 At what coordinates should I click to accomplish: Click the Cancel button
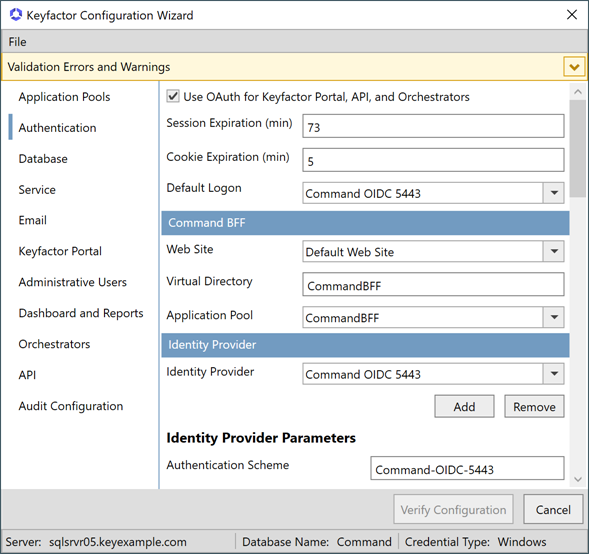tap(553, 509)
